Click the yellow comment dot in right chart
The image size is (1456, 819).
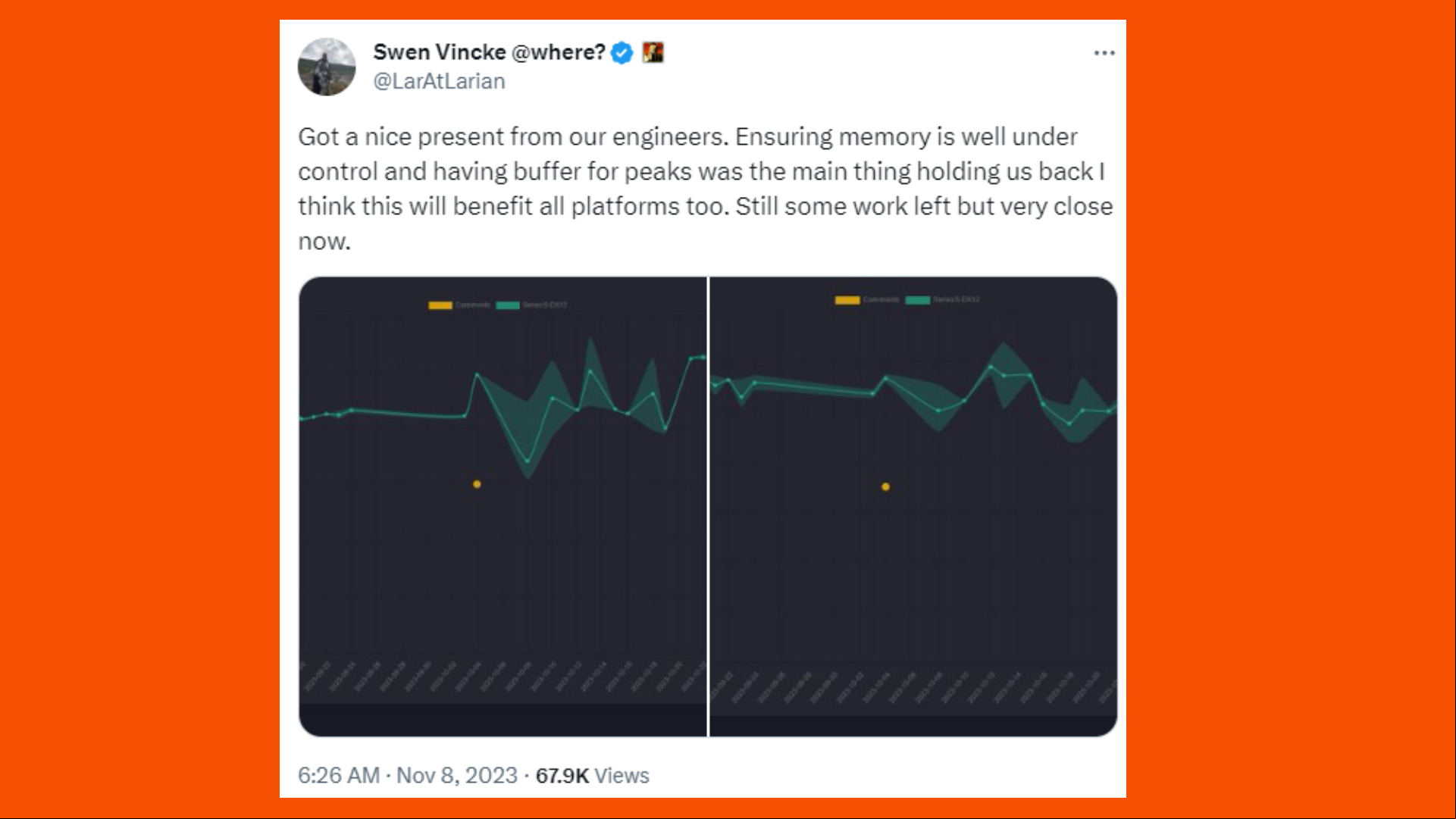point(885,487)
